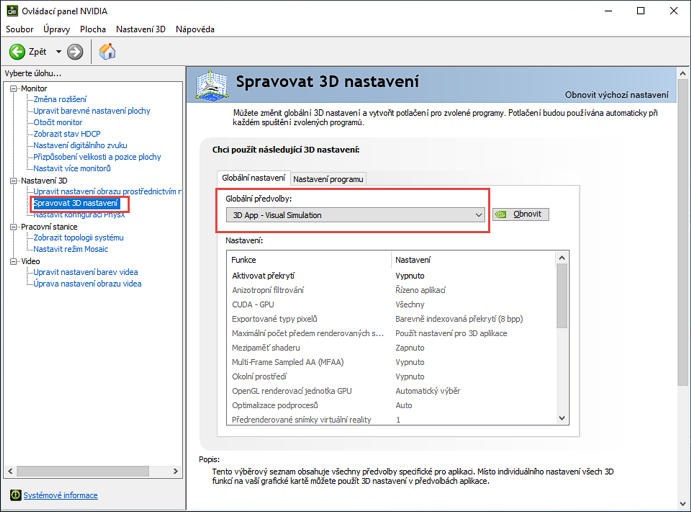The width and height of the screenshot is (691, 512).
Task: Switch to Nastavení programu tab
Action: click(328, 179)
